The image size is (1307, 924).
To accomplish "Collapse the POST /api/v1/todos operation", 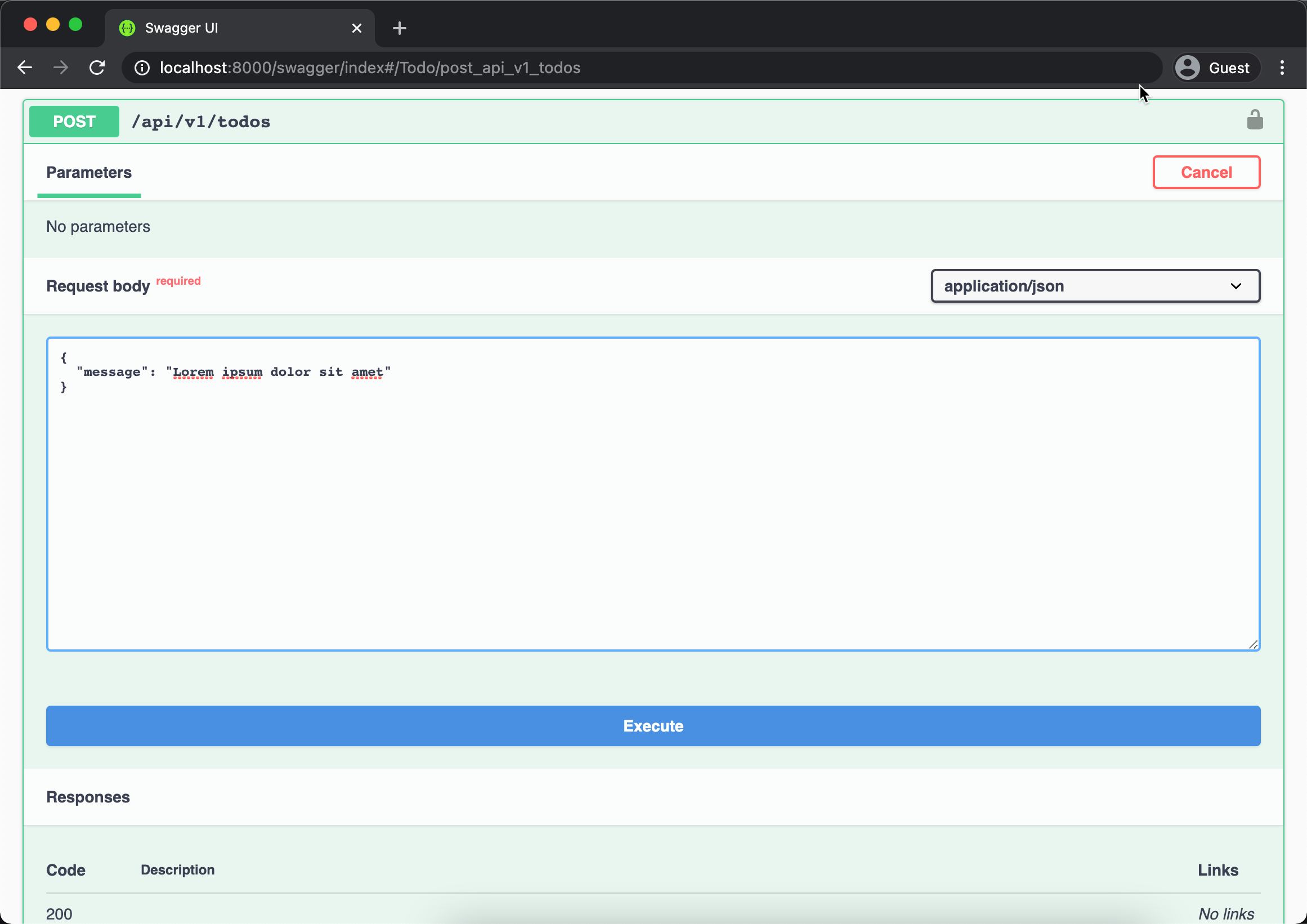I will point(653,121).
